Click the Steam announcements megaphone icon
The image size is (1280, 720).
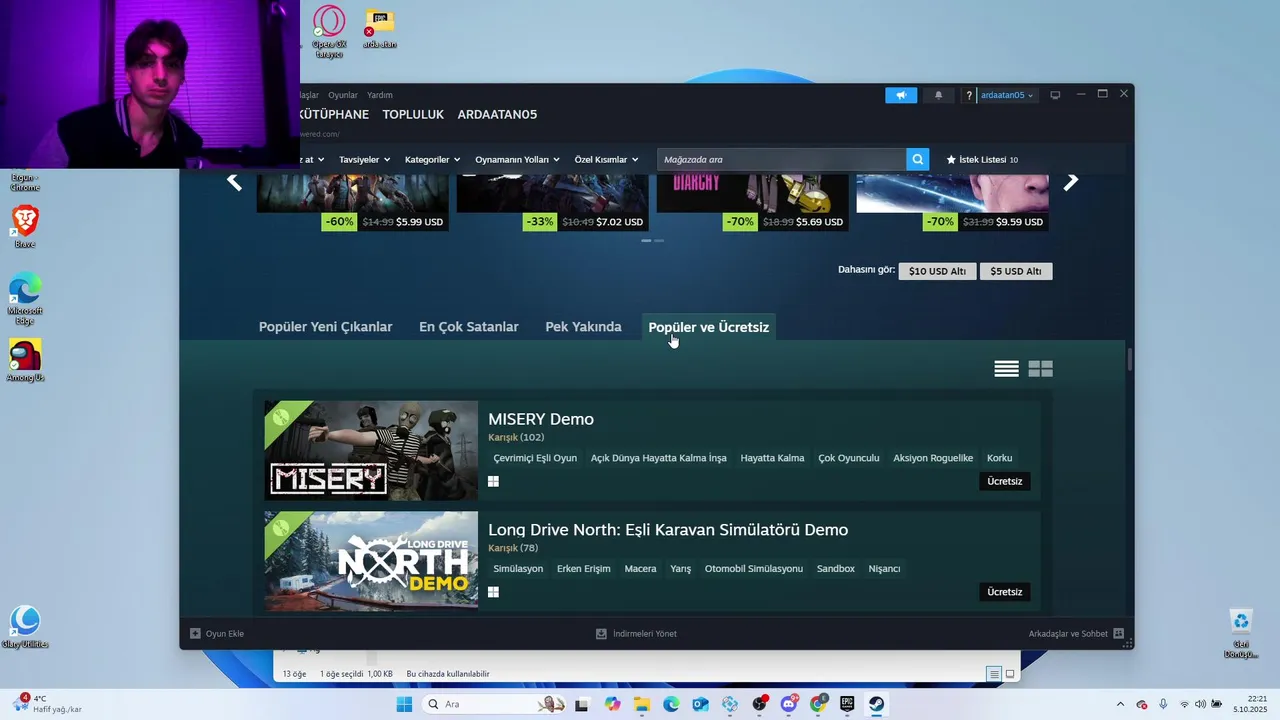901,95
